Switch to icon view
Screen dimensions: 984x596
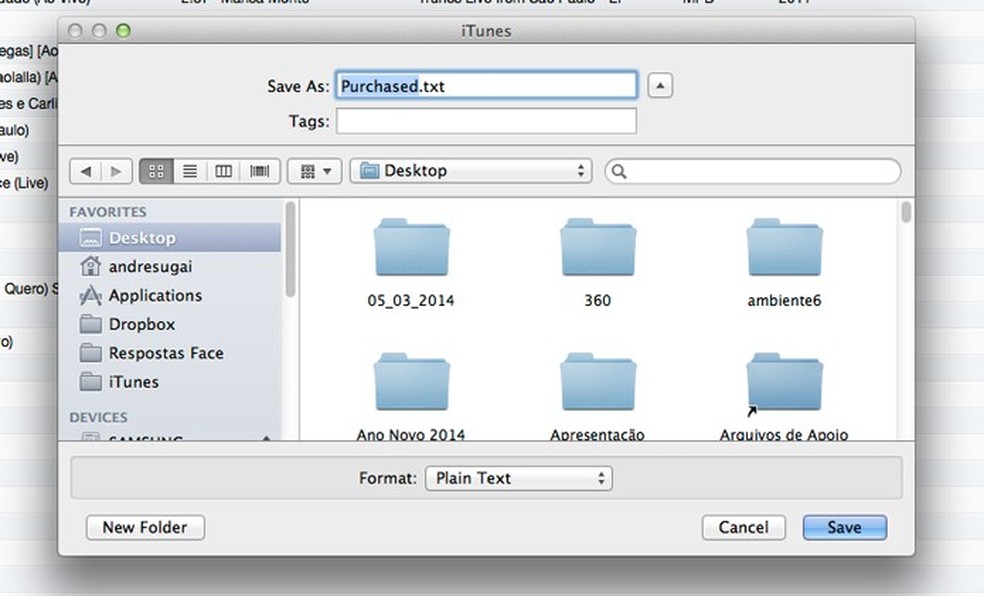[x=156, y=171]
